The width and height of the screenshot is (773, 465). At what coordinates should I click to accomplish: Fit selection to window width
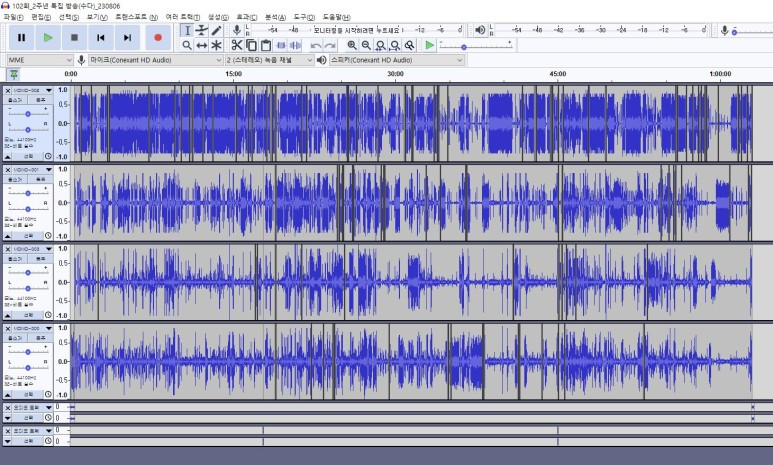point(381,45)
